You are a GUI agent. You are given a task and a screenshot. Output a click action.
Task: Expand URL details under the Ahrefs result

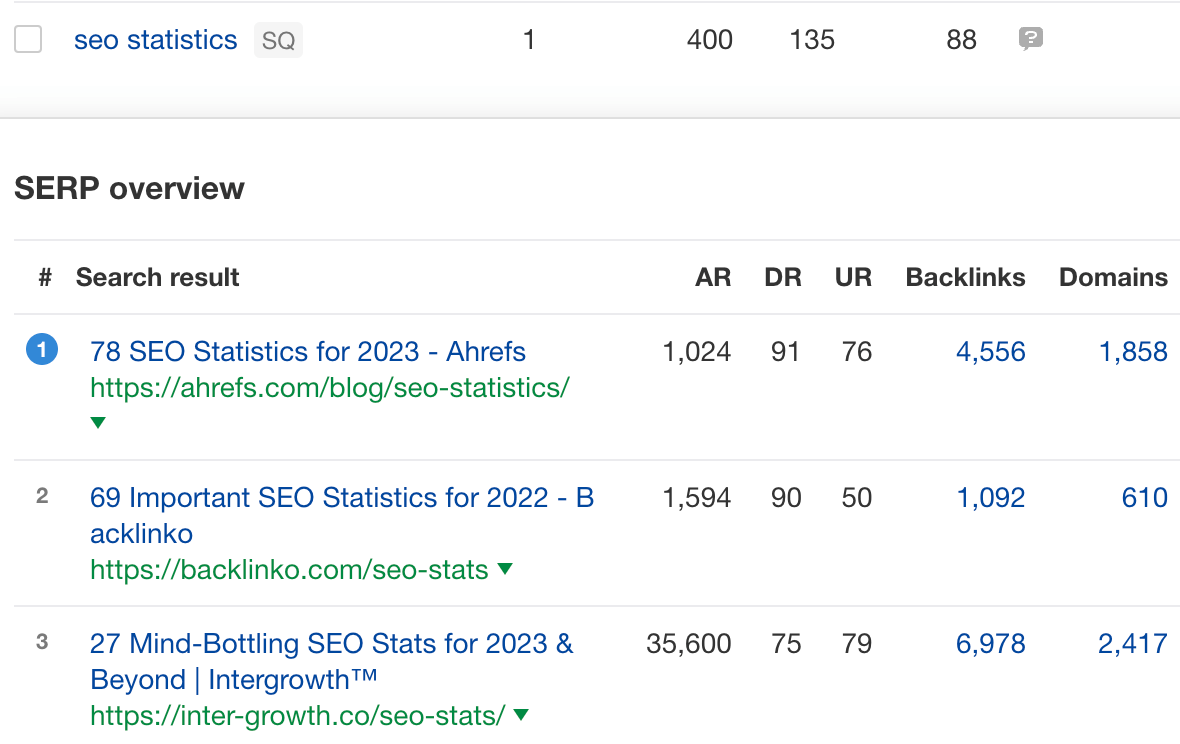point(97,422)
